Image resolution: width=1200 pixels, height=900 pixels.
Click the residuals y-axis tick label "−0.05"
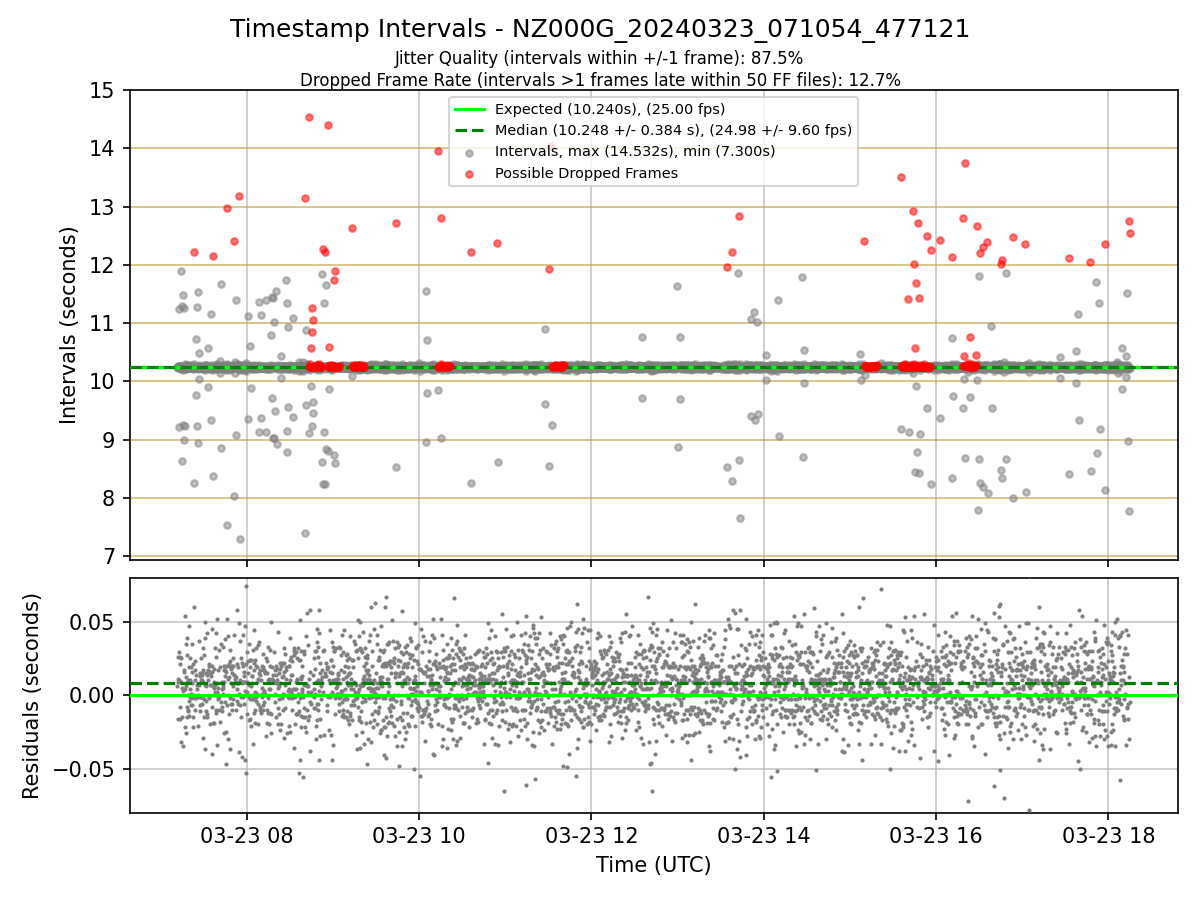[x=84, y=769]
